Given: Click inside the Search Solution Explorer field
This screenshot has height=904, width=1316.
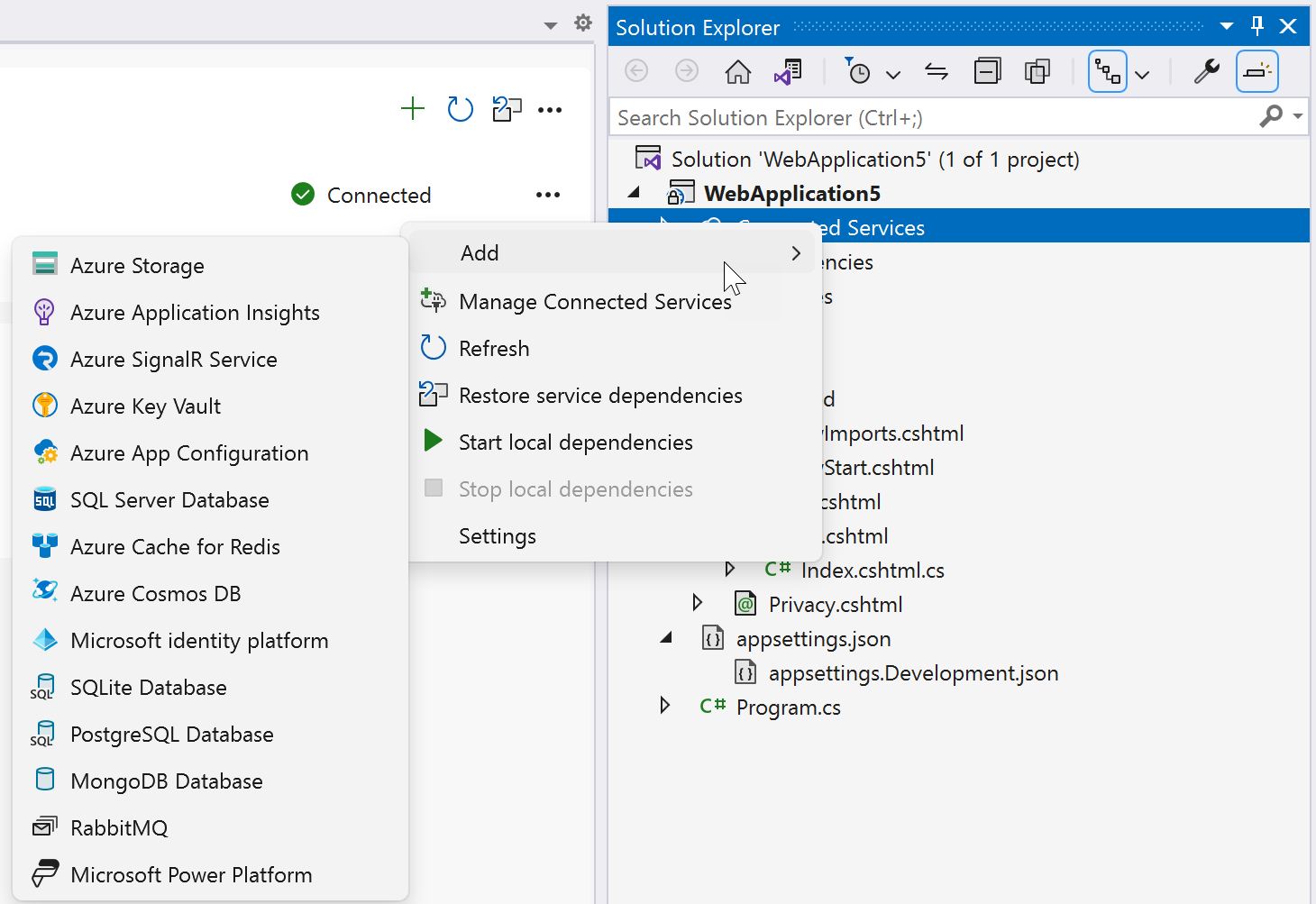Looking at the screenshot, I should click(901, 117).
